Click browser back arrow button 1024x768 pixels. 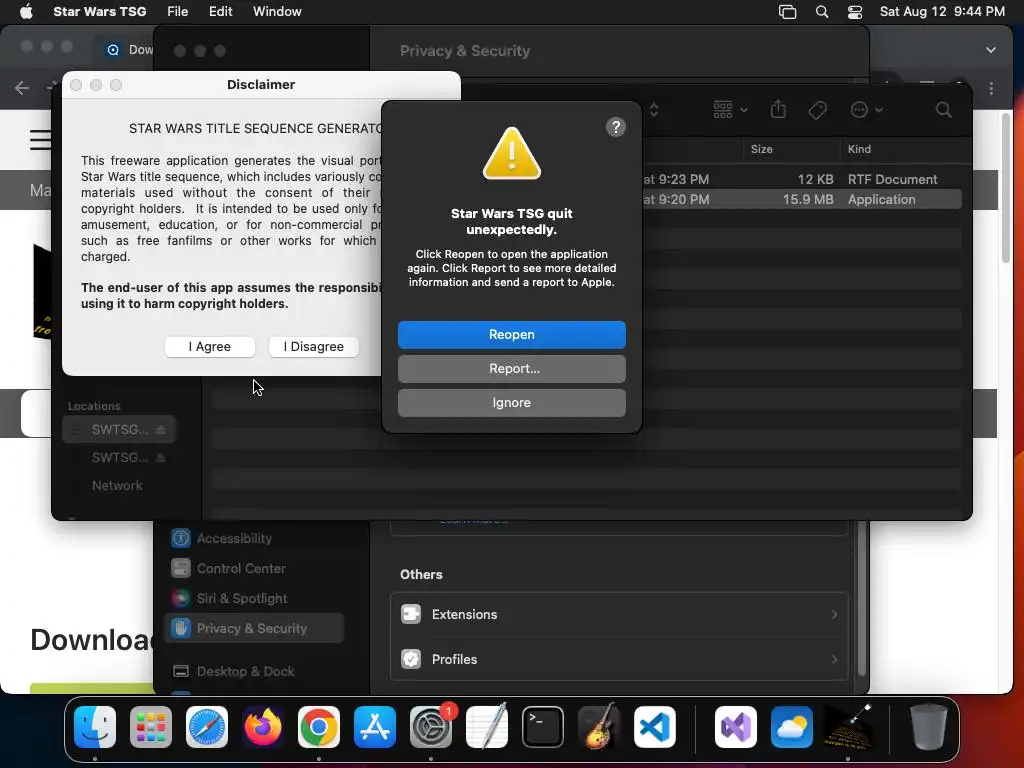(x=22, y=88)
